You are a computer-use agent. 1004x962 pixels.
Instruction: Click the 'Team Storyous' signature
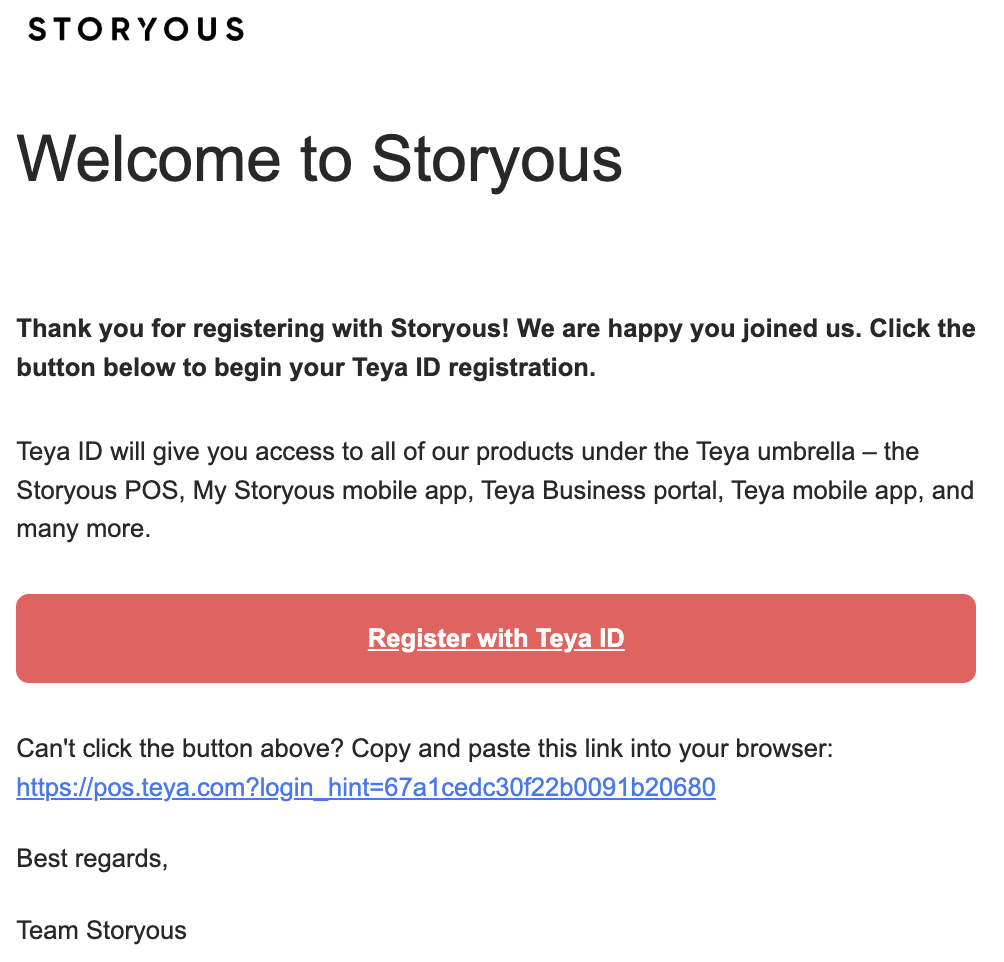[x=101, y=930]
